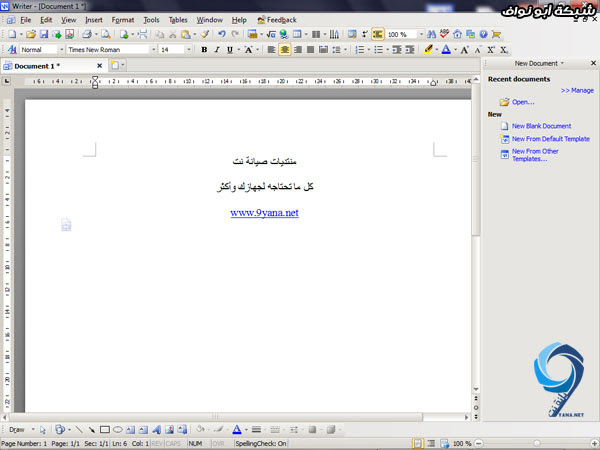Open the Draw menu dropdown

(x=33, y=430)
